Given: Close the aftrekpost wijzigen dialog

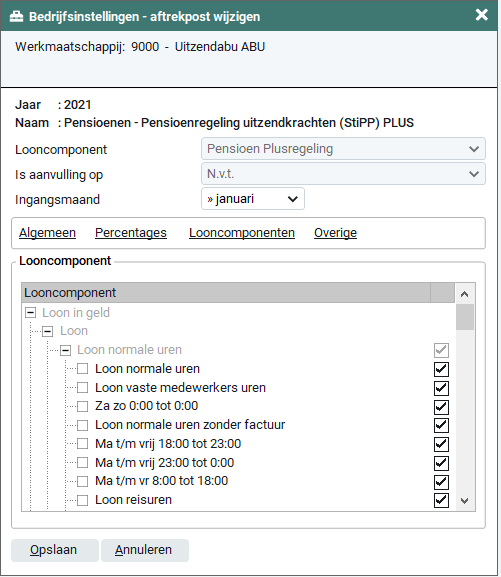Looking at the screenshot, I should (x=481, y=15).
